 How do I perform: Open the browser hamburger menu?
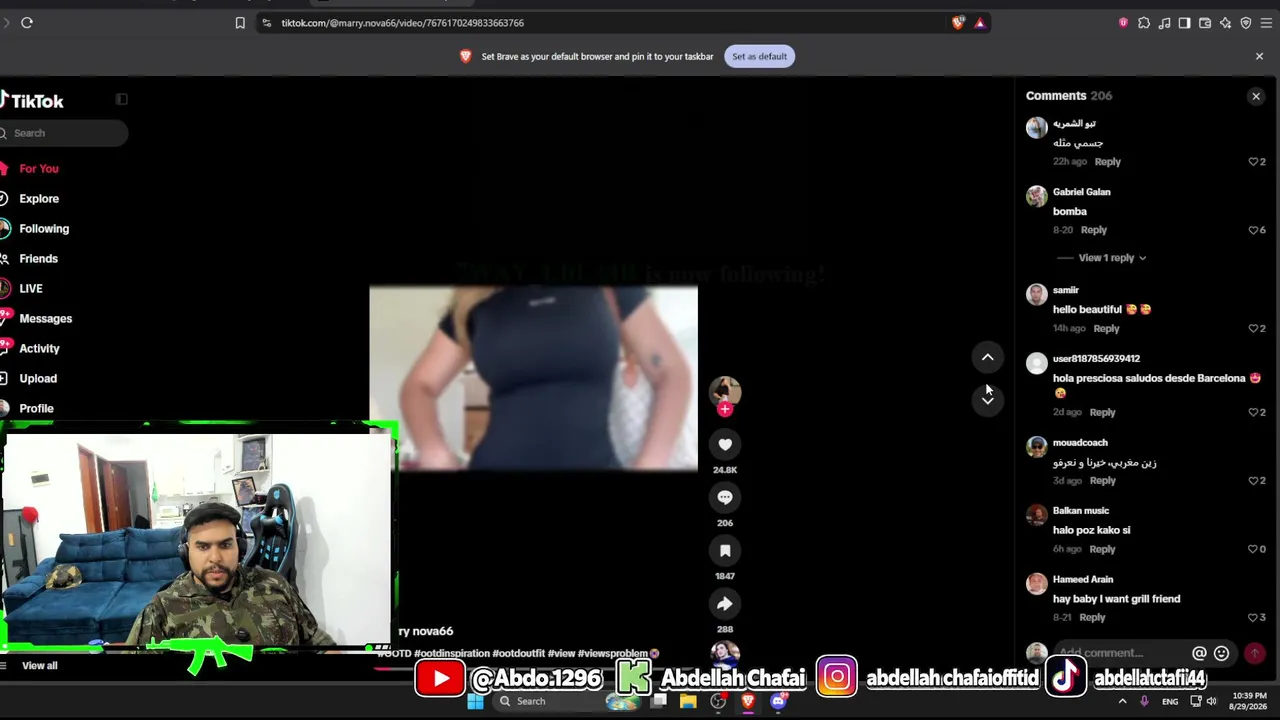[1267, 23]
